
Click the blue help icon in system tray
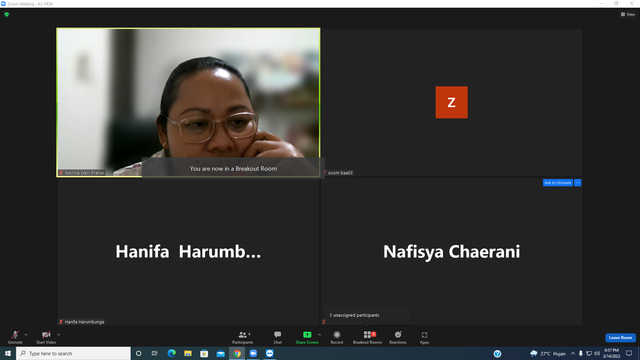pyautogui.click(x=497, y=354)
